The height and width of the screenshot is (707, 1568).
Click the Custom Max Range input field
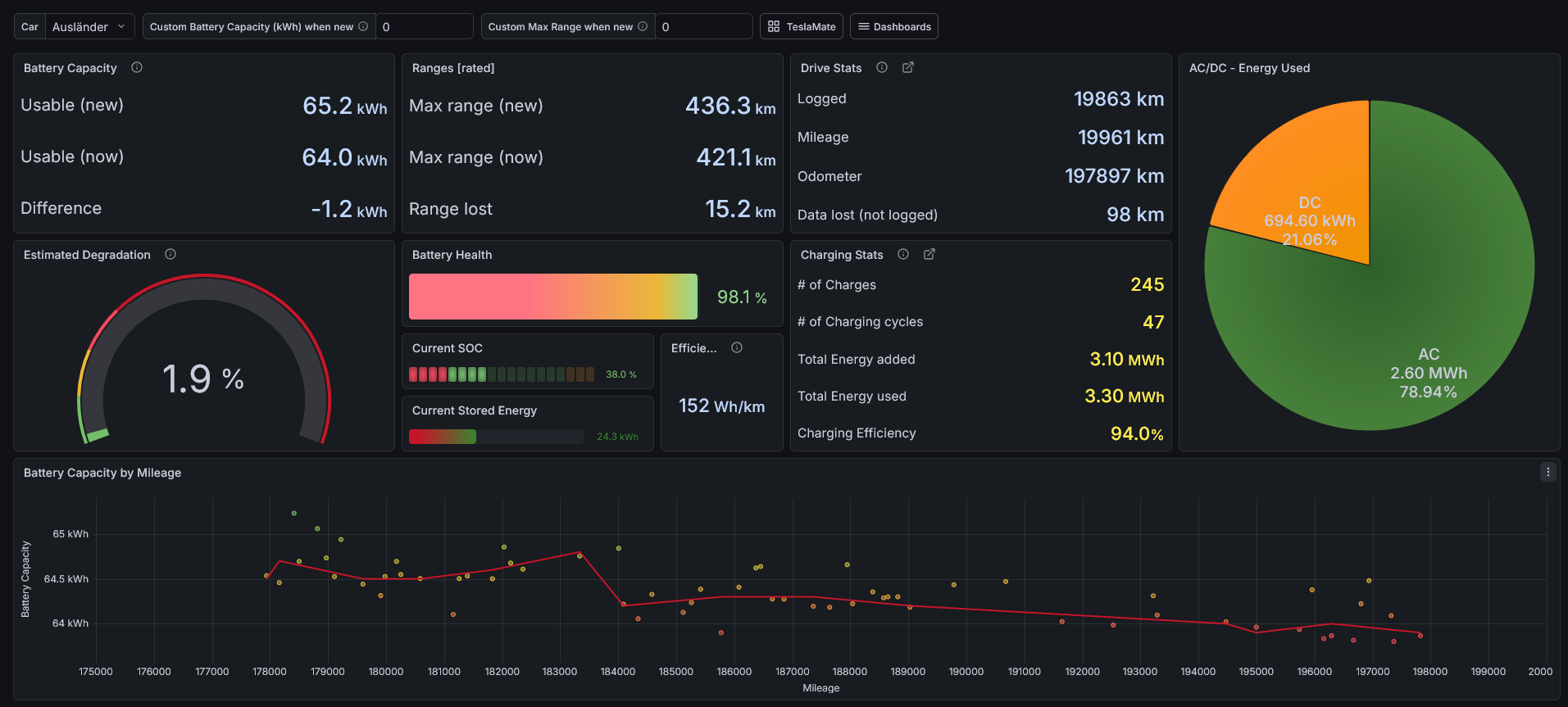(x=704, y=26)
